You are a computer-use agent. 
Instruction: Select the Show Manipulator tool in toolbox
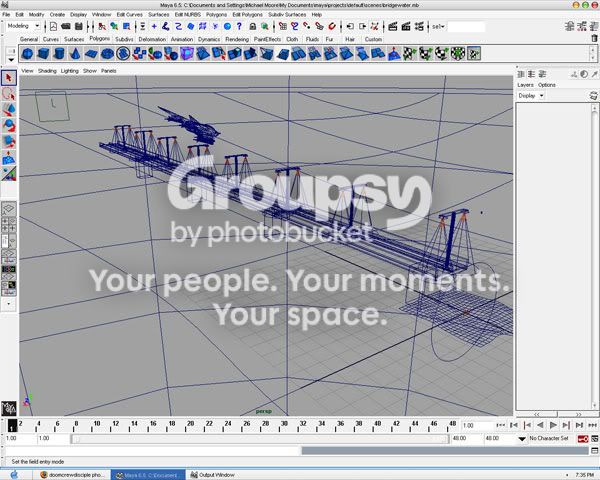coord(9,174)
